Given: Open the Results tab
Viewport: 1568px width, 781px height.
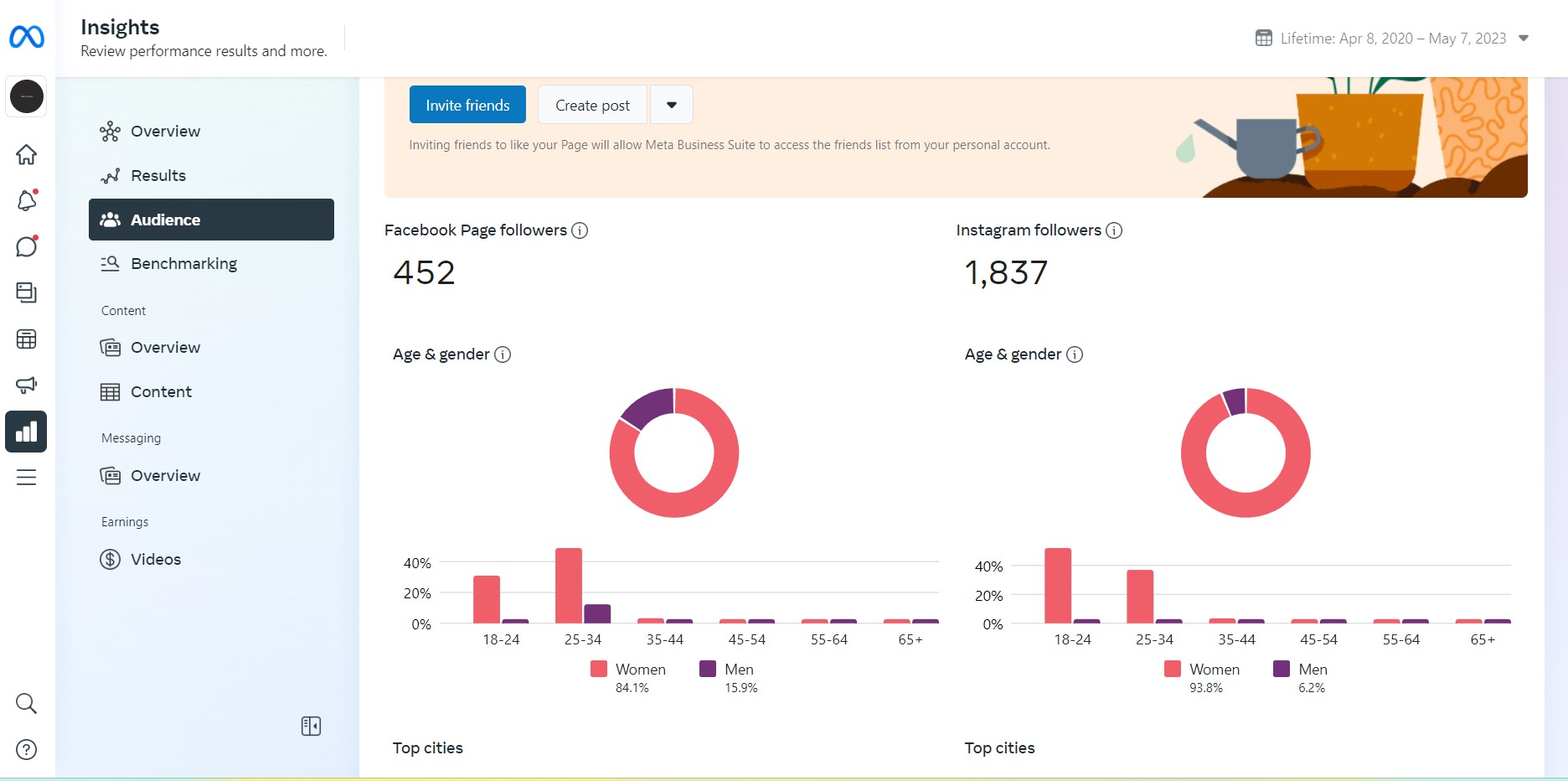Looking at the screenshot, I should coord(211,176).
